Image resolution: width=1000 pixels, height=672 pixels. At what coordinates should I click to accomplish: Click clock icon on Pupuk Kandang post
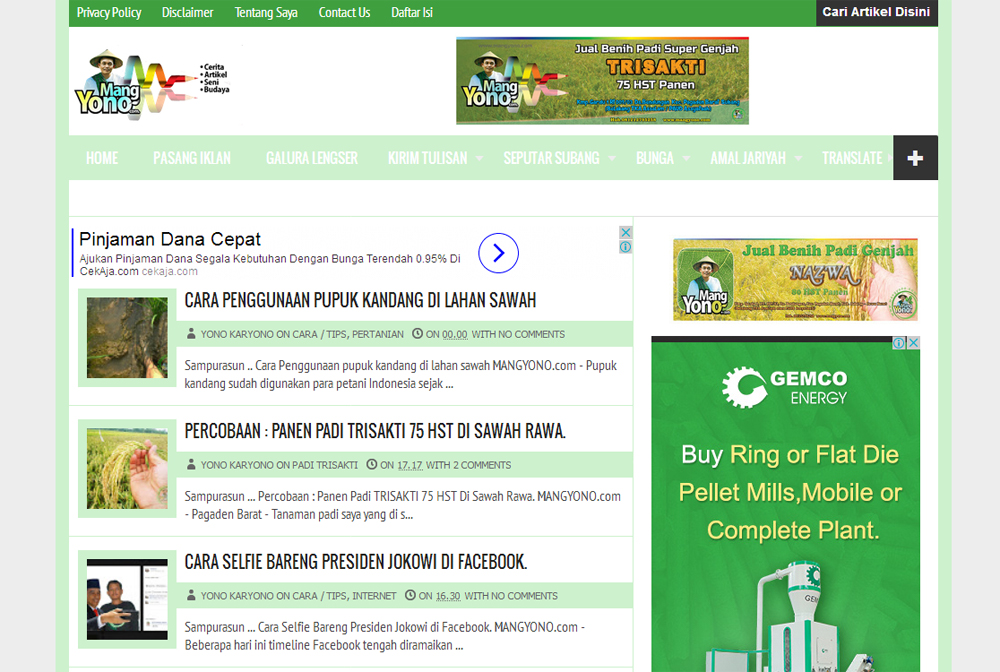click(x=417, y=333)
